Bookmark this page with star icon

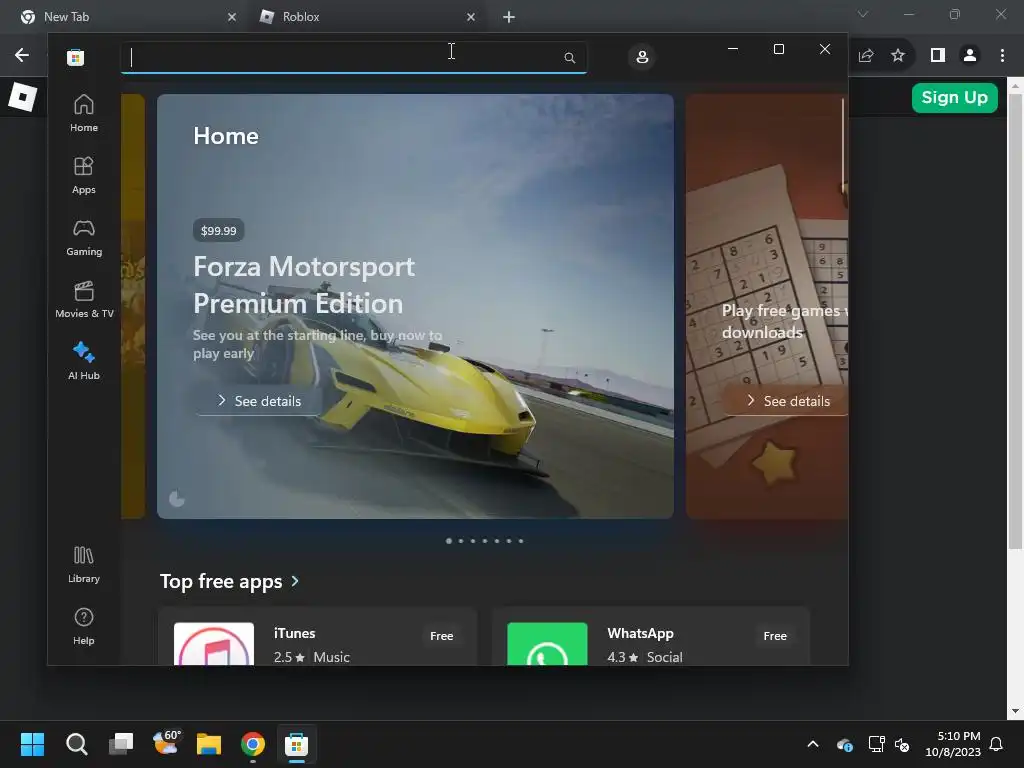tap(898, 56)
